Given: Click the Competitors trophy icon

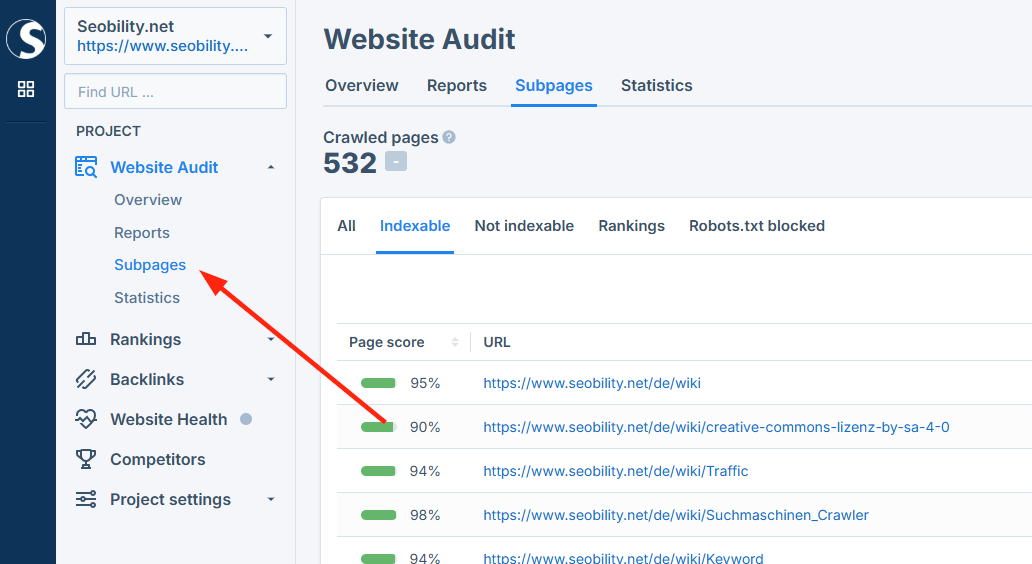Looking at the screenshot, I should pyautogui.click(x=87, y=459).
